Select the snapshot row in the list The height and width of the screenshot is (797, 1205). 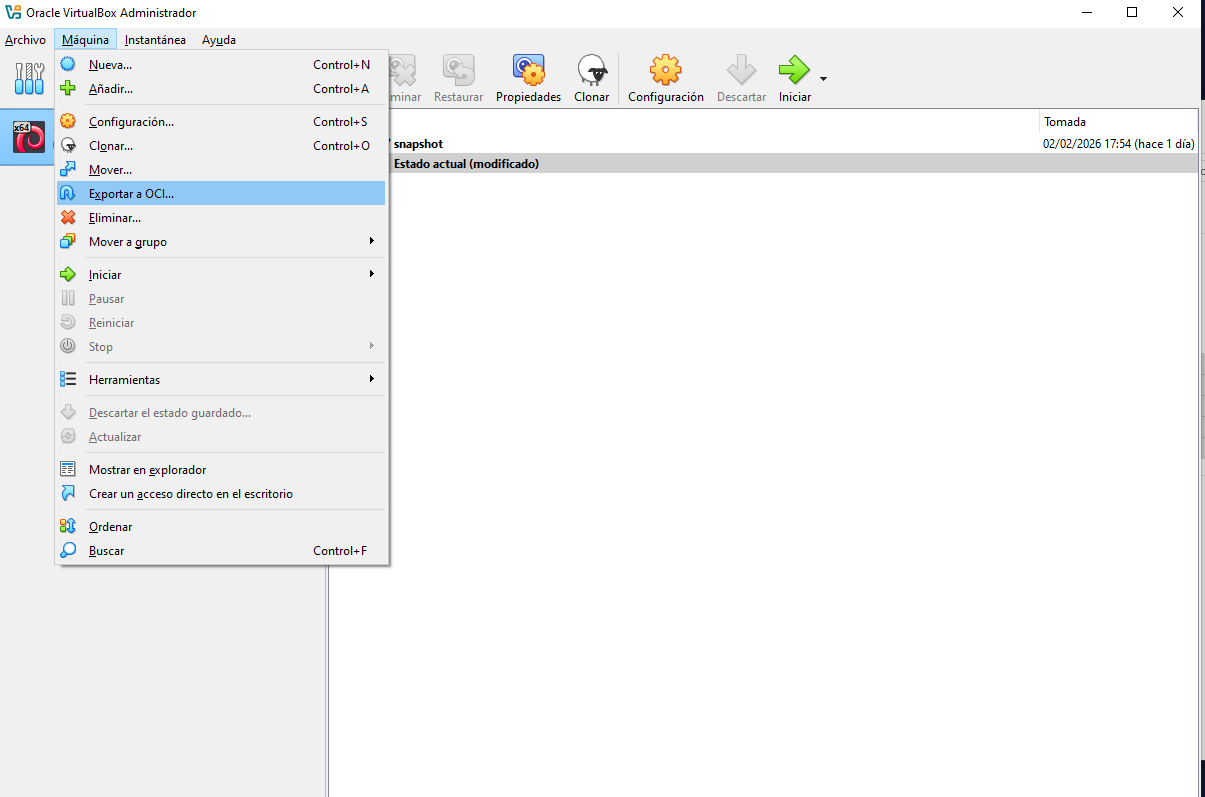[764, 144]
